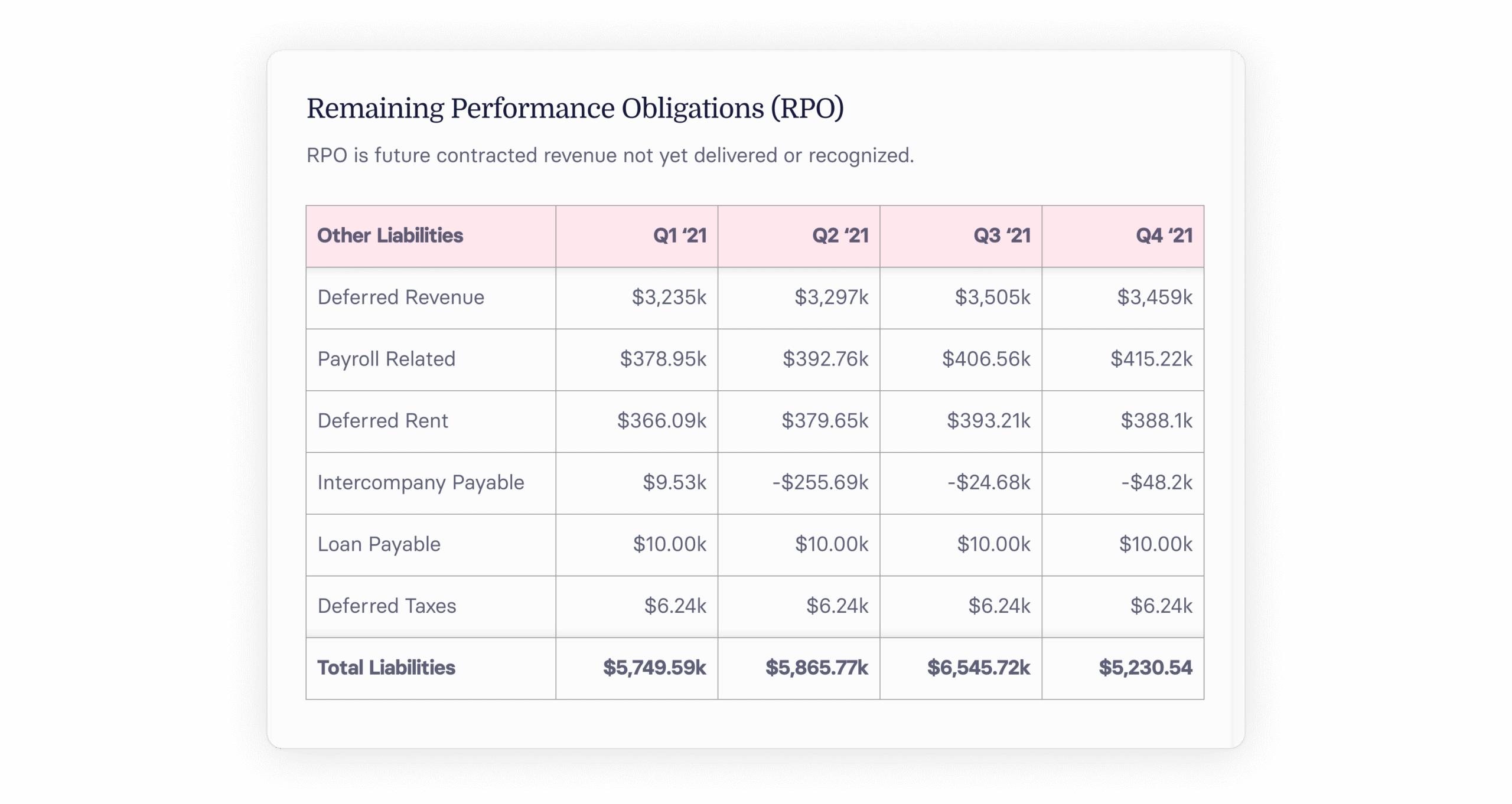The height and width of the screenshot is (804, 1512).
Task: Select the Loan Payable row label
Action: [379, 544]
